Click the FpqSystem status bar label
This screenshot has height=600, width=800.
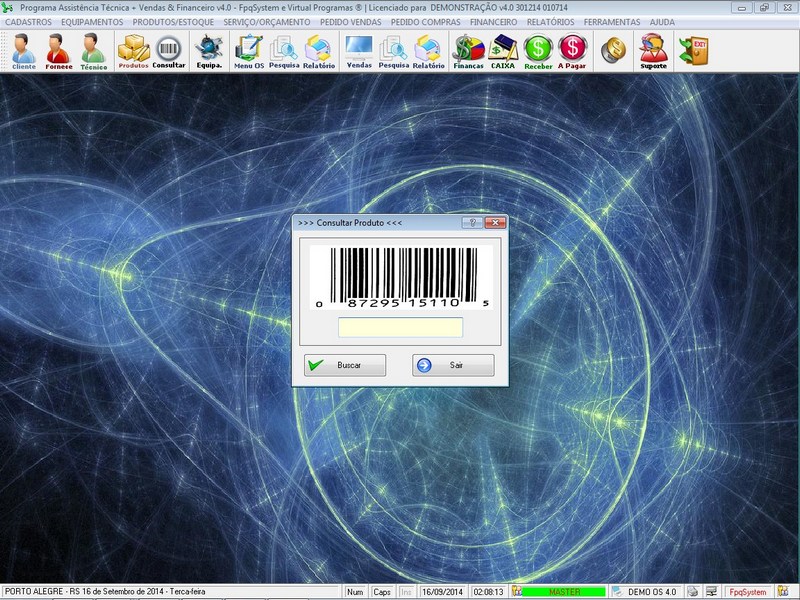748,592
